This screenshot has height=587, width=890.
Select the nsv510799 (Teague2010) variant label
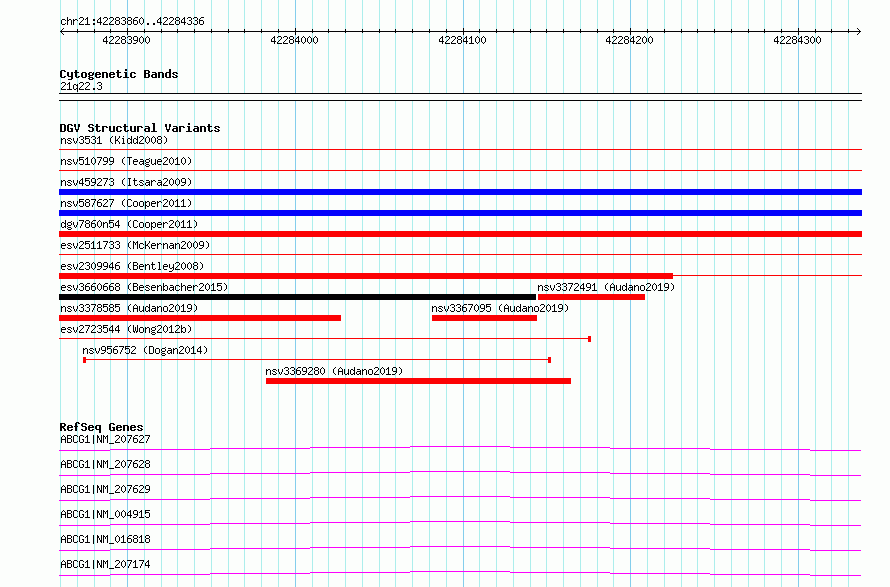pyautogui.click(x=126, y=161)
